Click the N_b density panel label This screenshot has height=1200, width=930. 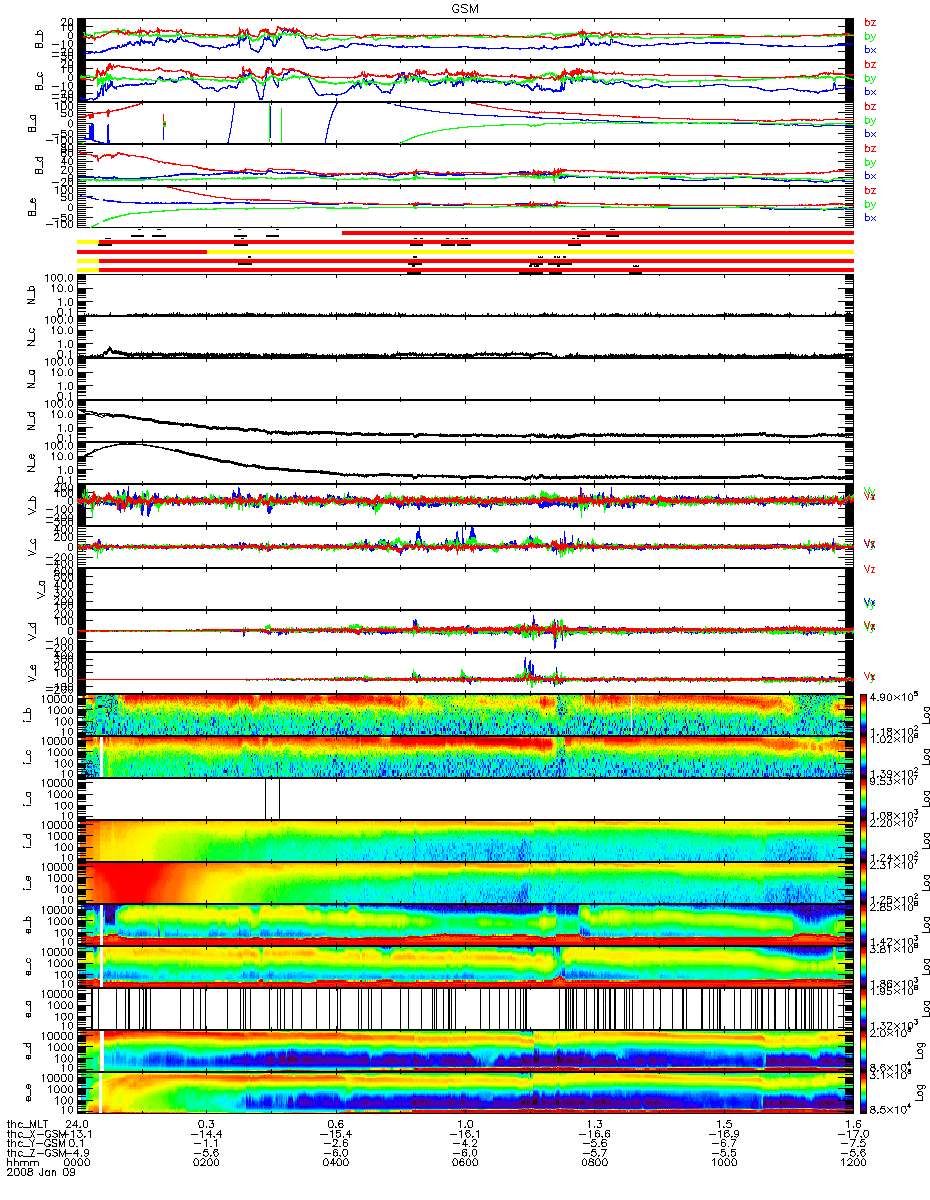click(31, 295)
